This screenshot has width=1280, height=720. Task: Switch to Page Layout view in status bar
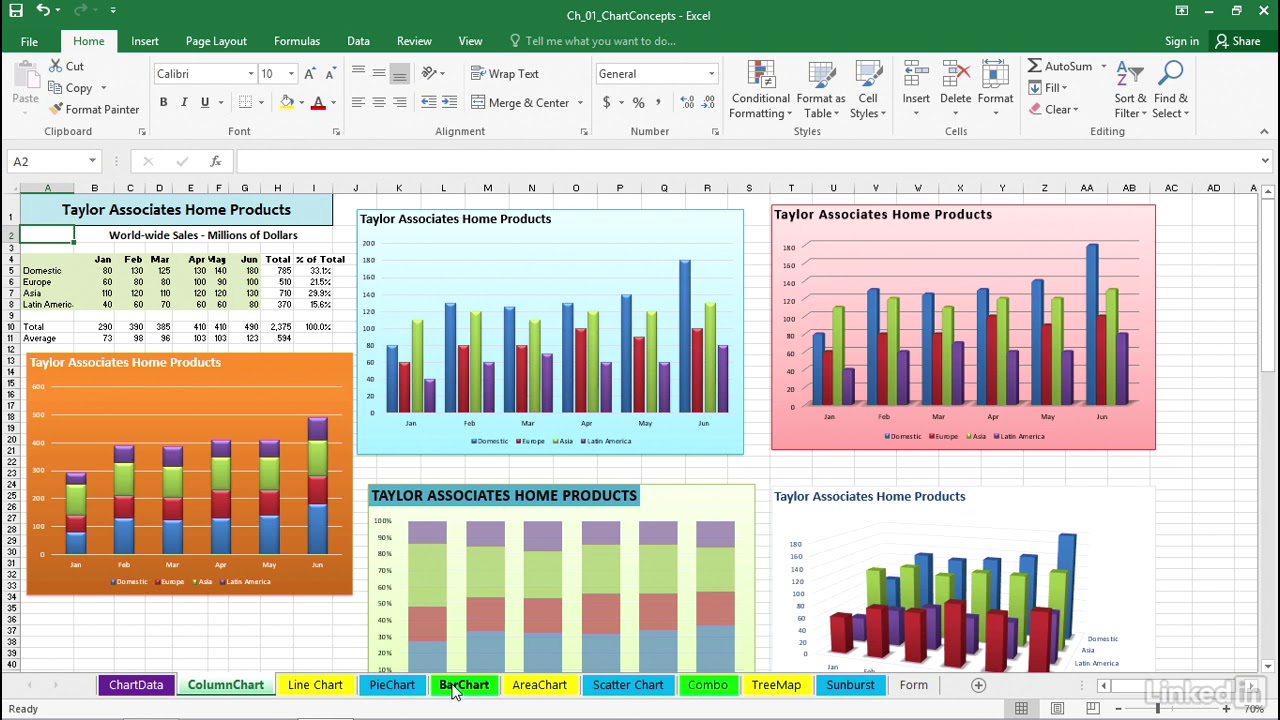click(1057, 709)
